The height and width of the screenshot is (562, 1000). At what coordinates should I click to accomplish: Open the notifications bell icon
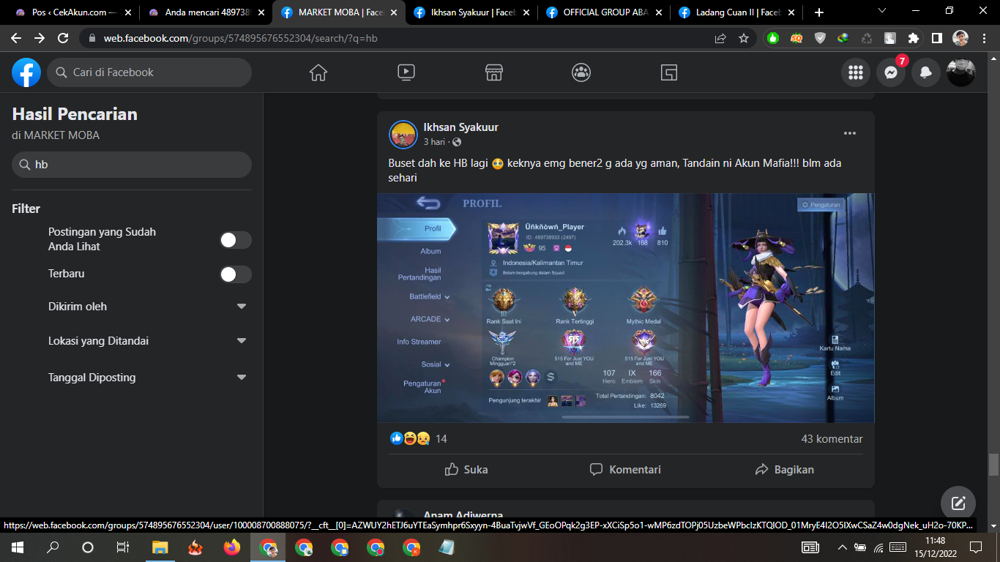pyautogui.click(x=926, y=73)
